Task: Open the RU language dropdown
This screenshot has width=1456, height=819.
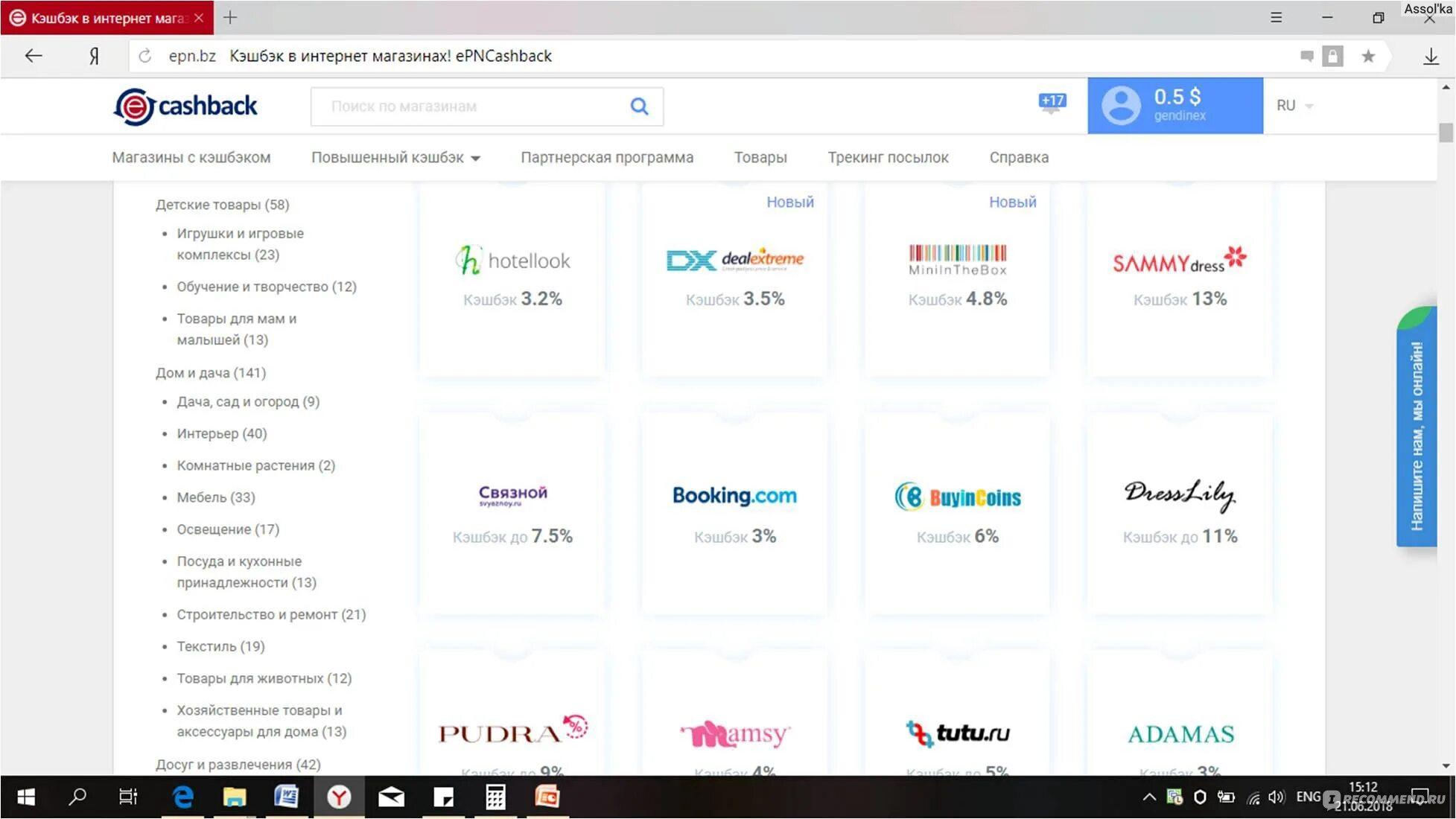Action: coord(1294,106)
